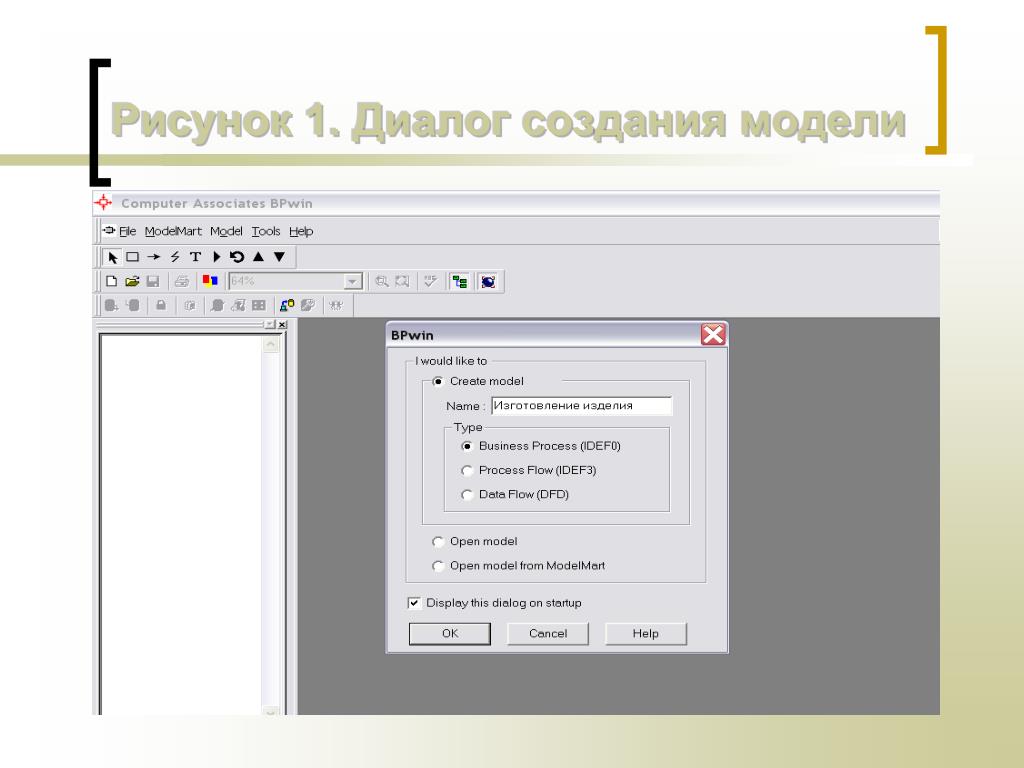Viewport: 1024px width, 768px height.
Task: Click the Save diskette icon
Action: (x=153, y=281)
